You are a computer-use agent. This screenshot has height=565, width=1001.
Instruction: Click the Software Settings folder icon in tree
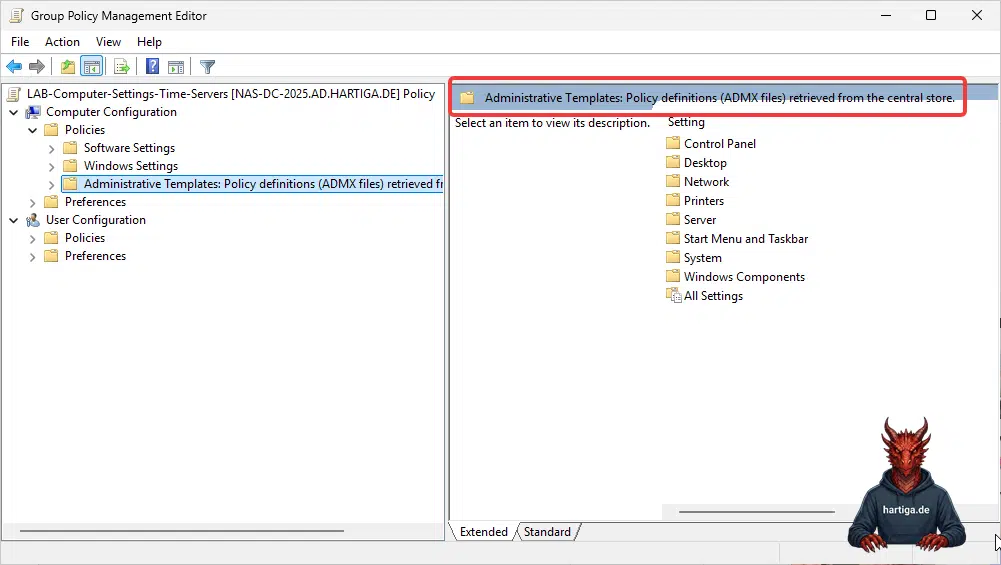pos(70,148)
